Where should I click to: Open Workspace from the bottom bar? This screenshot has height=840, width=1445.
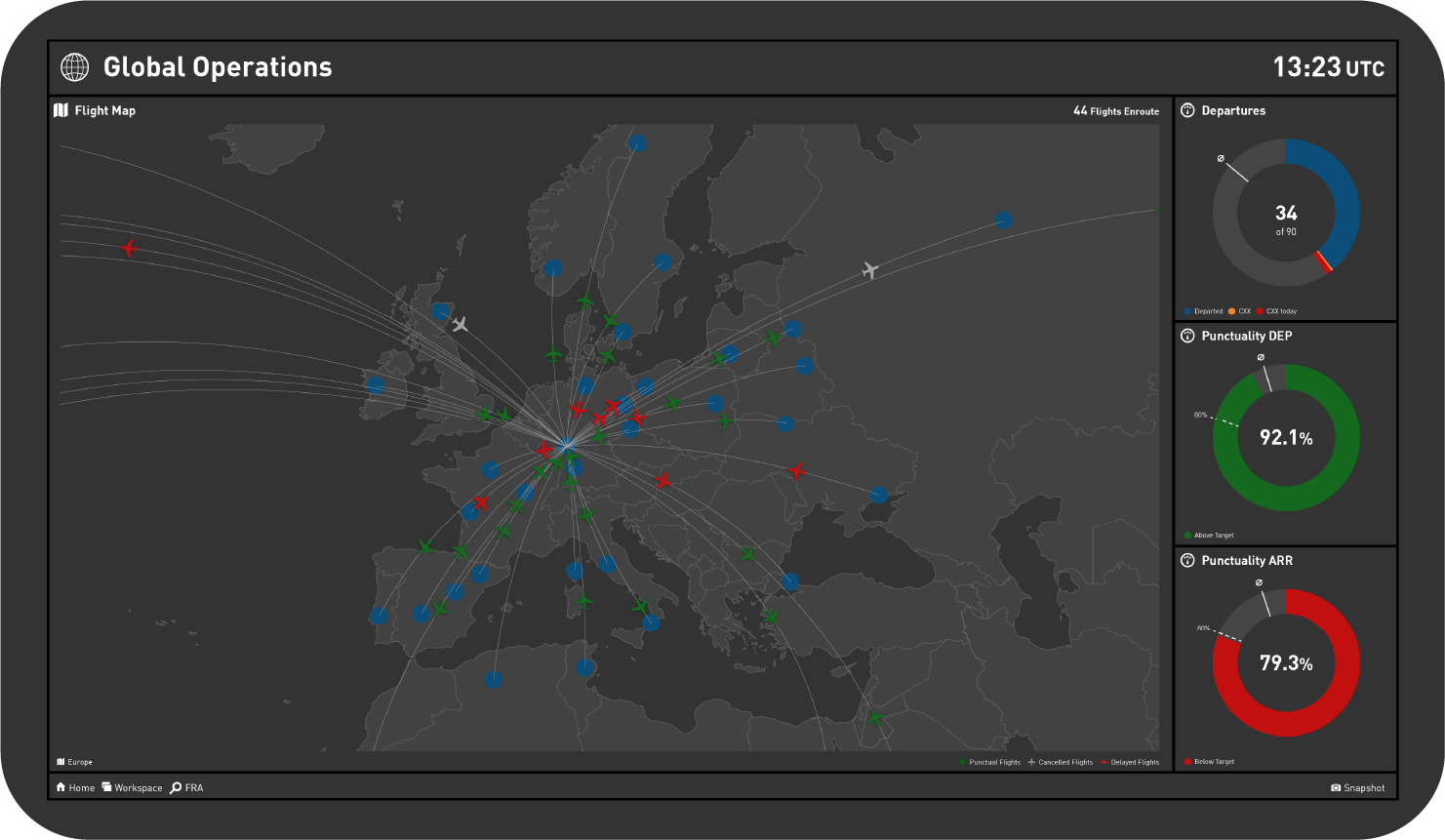click(x=132, y=787)
